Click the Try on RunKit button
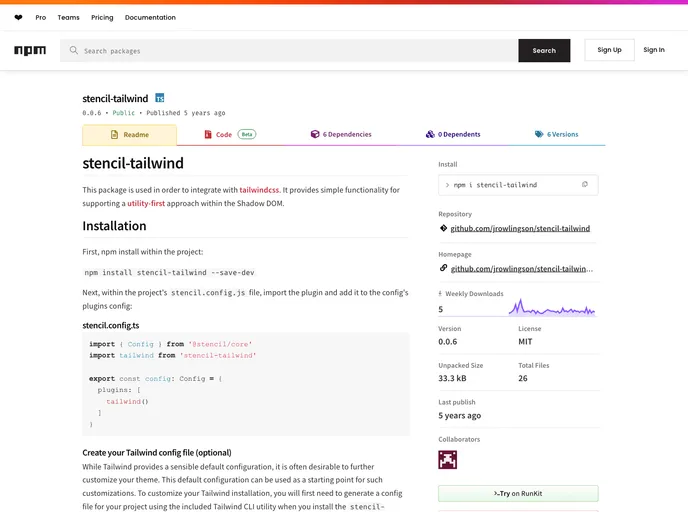This screenshot has width=688, height=512. 518,494
